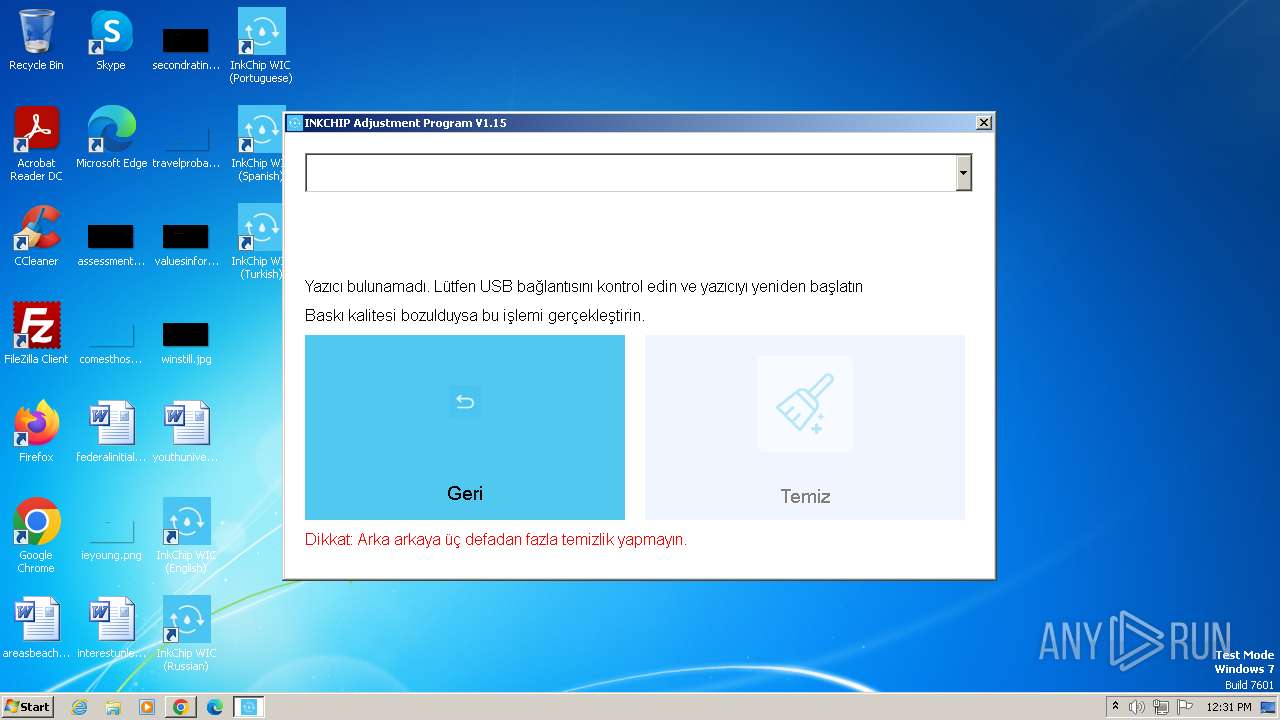Click the Start button
The height and width of the screenshot is (720, 1280).
(x=27, y=707)
